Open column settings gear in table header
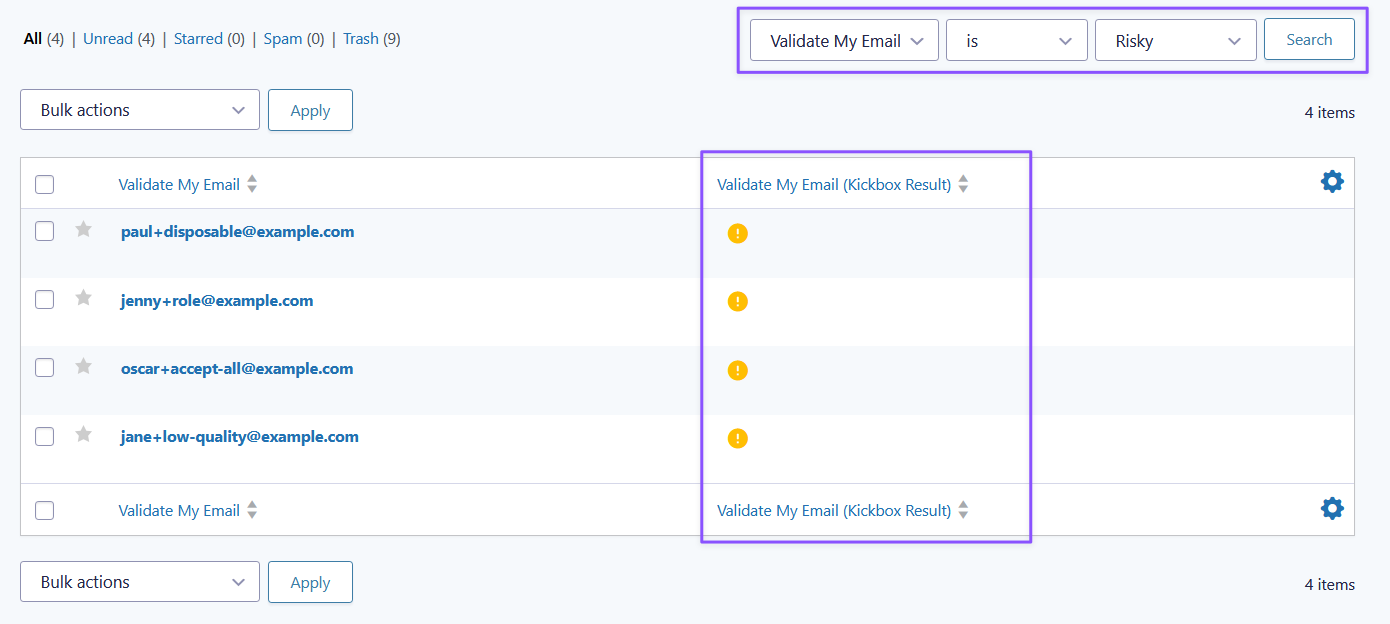1390x624 pixels. 1332,182
